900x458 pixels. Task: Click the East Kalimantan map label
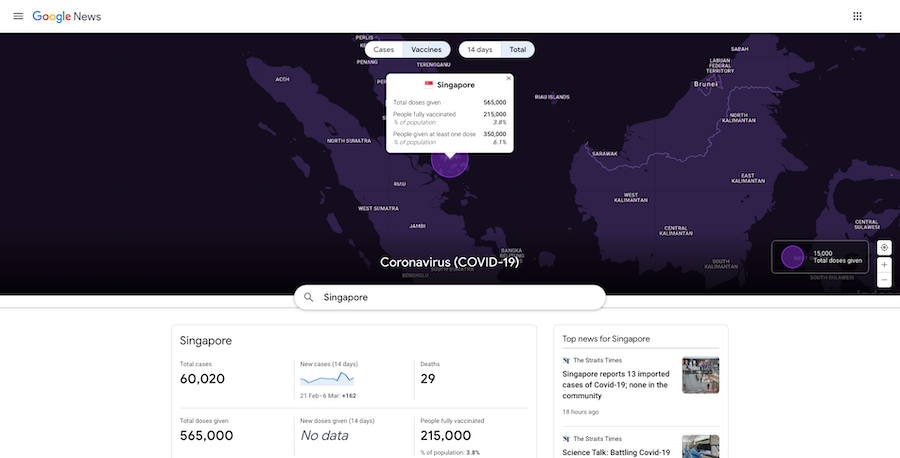(x=748, y=178)
